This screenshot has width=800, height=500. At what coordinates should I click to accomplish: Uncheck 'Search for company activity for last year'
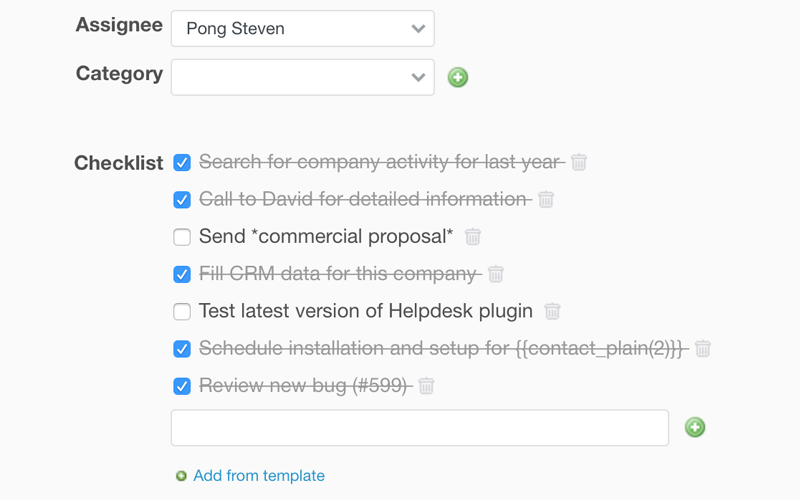[182, 162]
